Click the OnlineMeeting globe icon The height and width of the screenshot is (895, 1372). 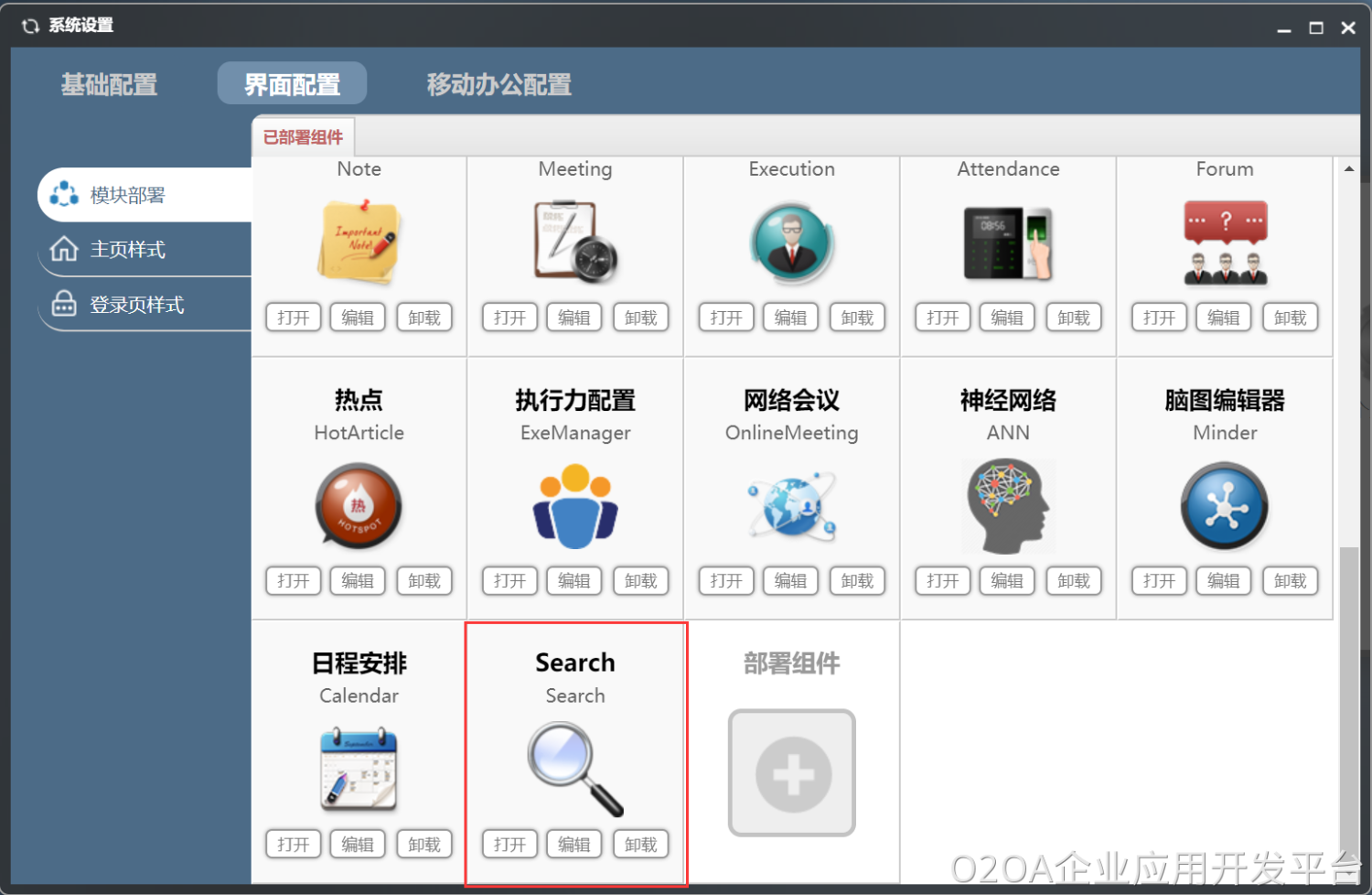coord(792,506)
